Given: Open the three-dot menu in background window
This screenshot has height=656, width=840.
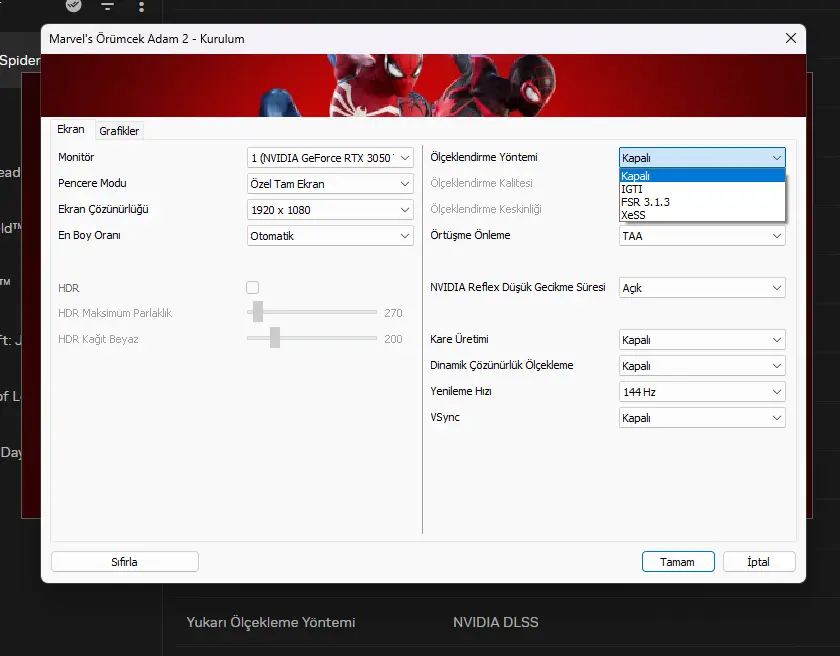Looking at the screenshot, I should (141, 6).
